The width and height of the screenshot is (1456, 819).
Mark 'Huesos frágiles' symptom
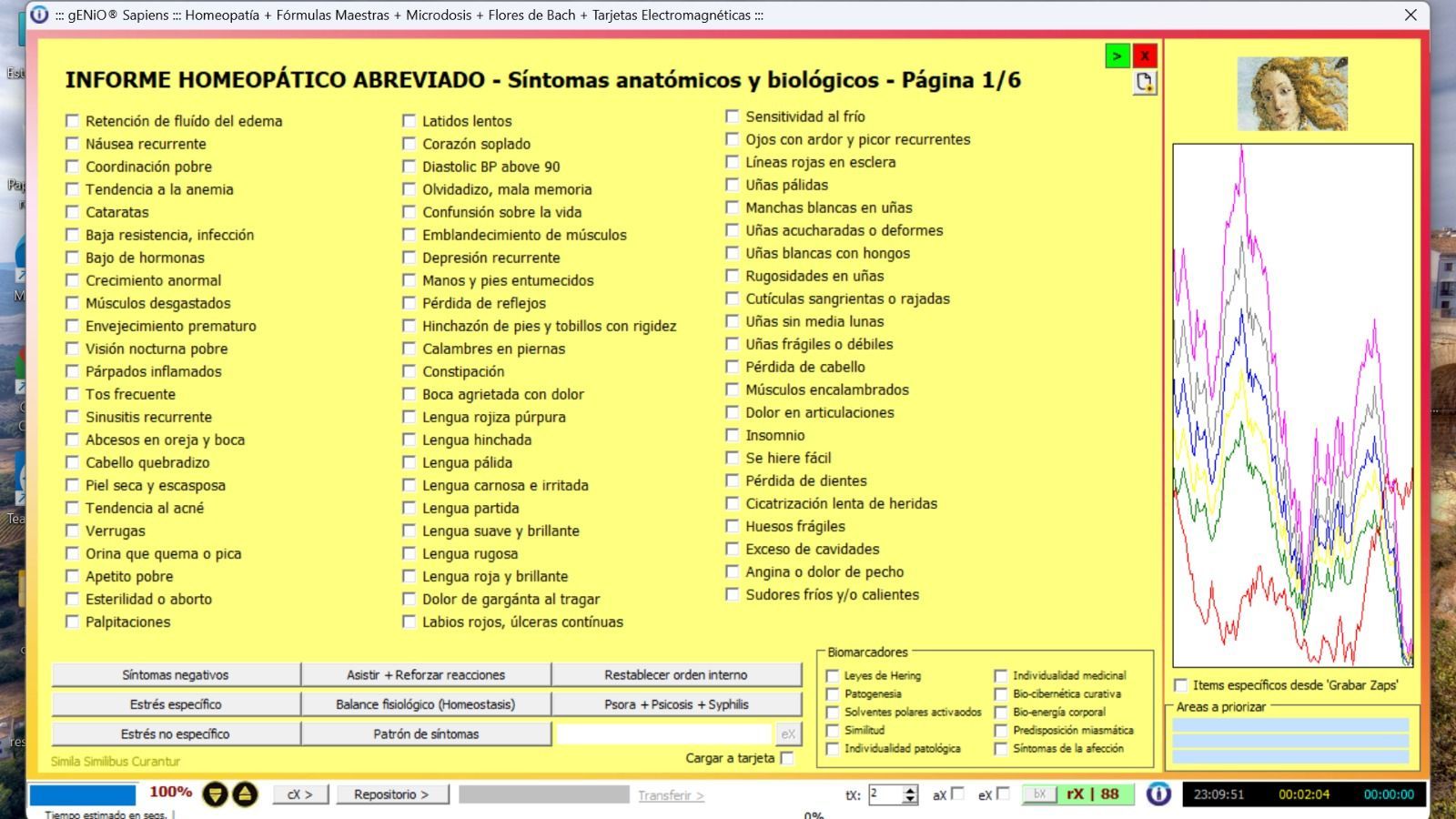click(732, 526)
